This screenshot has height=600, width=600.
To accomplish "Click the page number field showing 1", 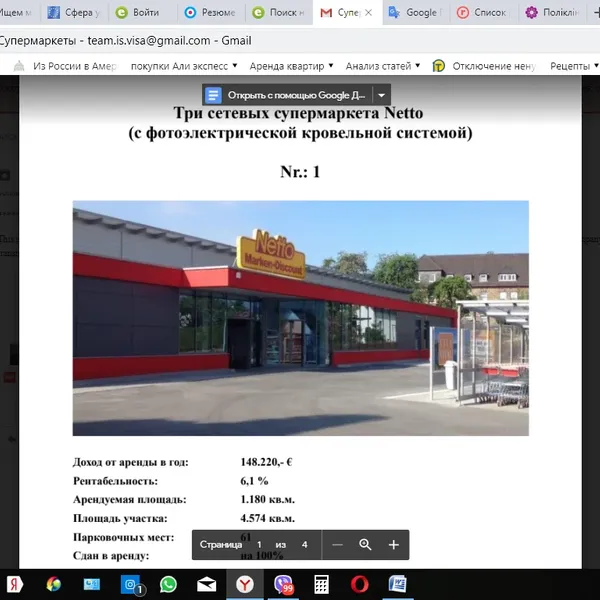I will (x=259, y=545).
